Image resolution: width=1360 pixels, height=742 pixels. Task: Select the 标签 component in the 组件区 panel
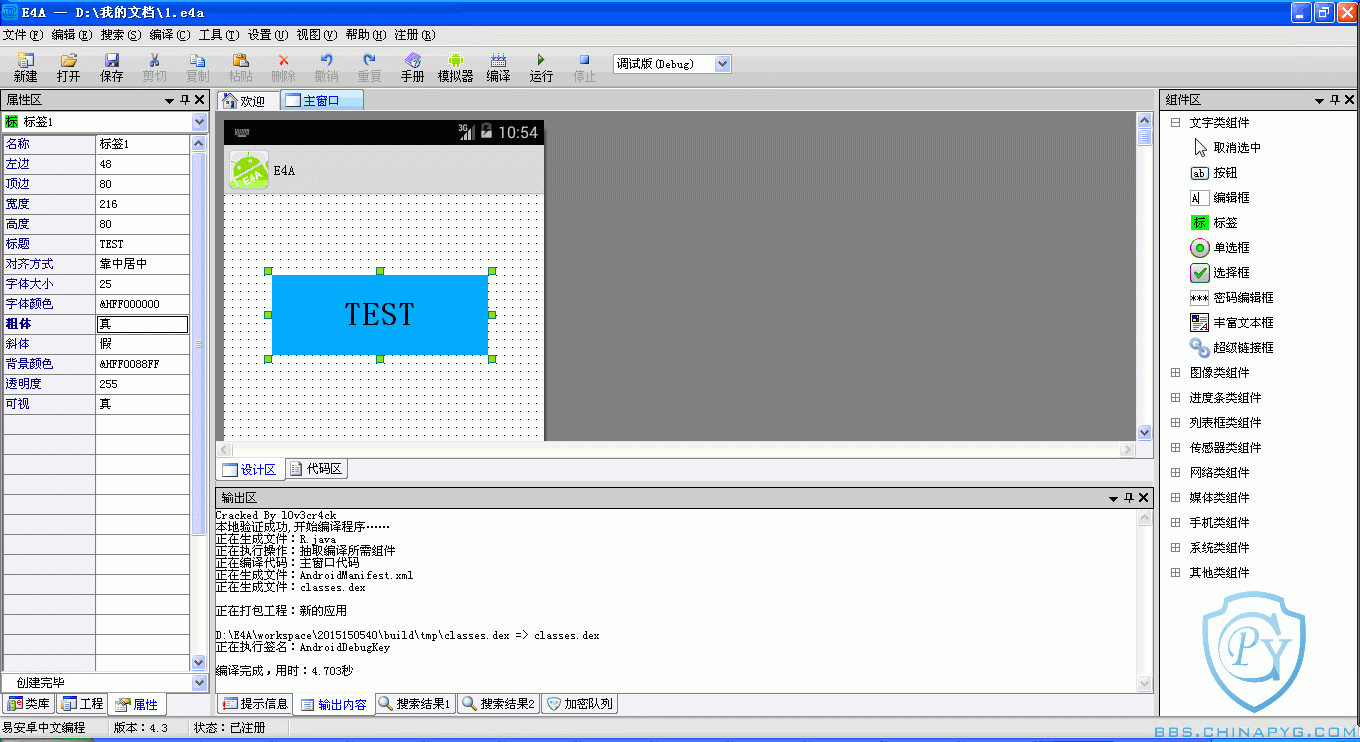[1214, 223]
